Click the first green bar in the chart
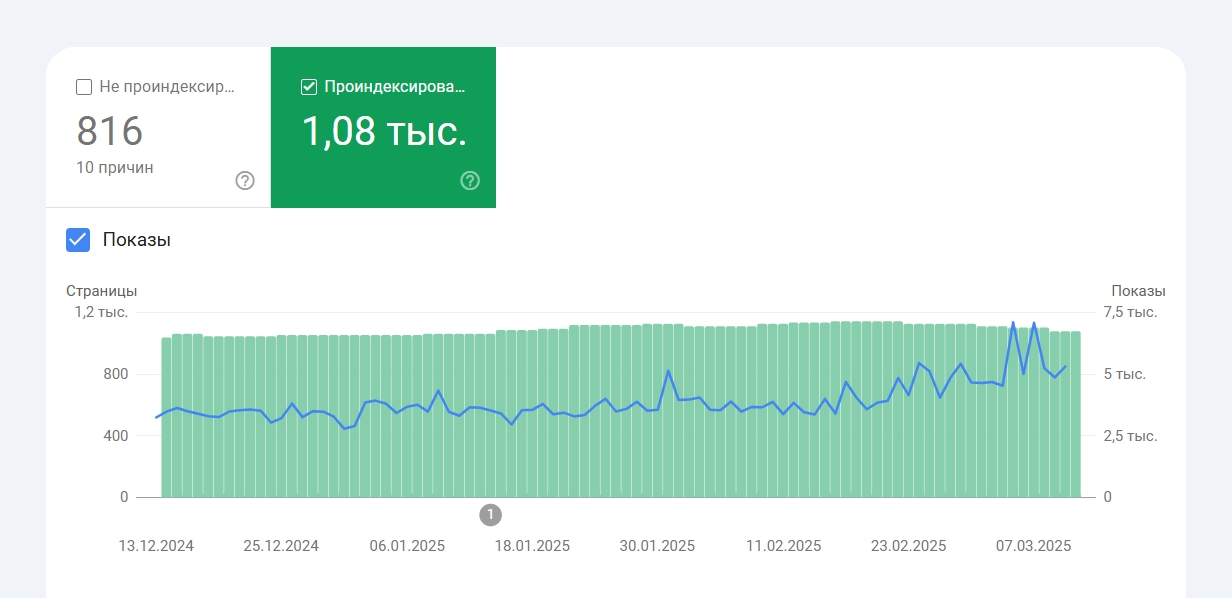Image resolution: width=1232 pixels, height=598 pixels. [x=166, y=420]
